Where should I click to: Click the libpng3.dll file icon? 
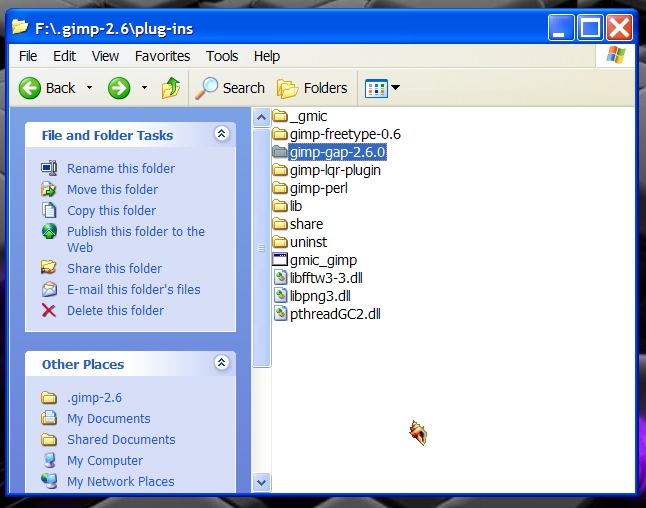pos(281,295)
